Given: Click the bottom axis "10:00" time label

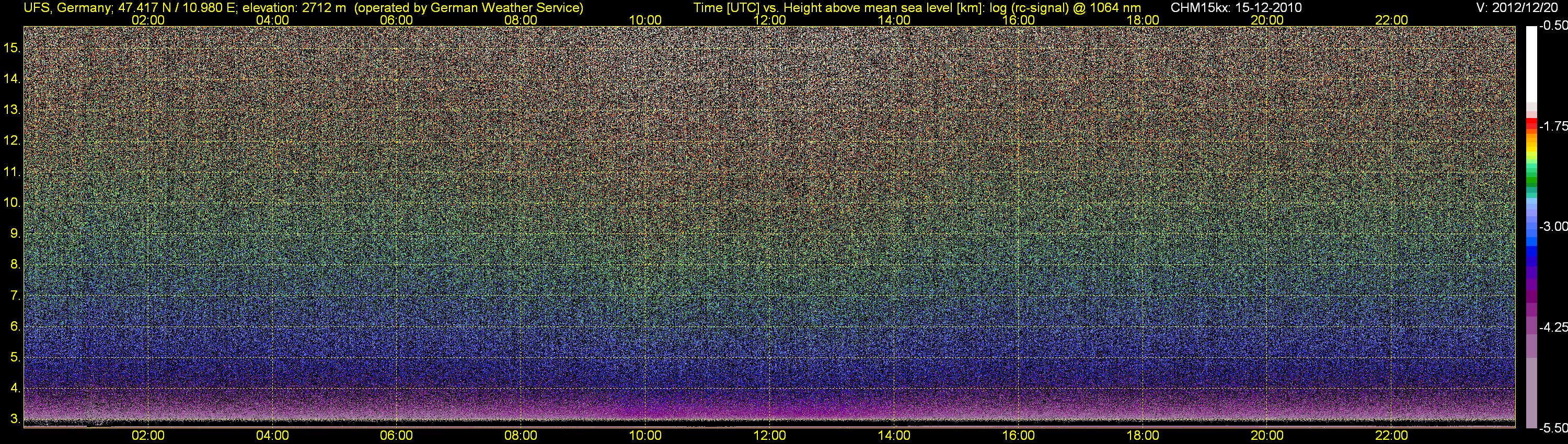Looking at the screenshot, I should pos(645,436).
